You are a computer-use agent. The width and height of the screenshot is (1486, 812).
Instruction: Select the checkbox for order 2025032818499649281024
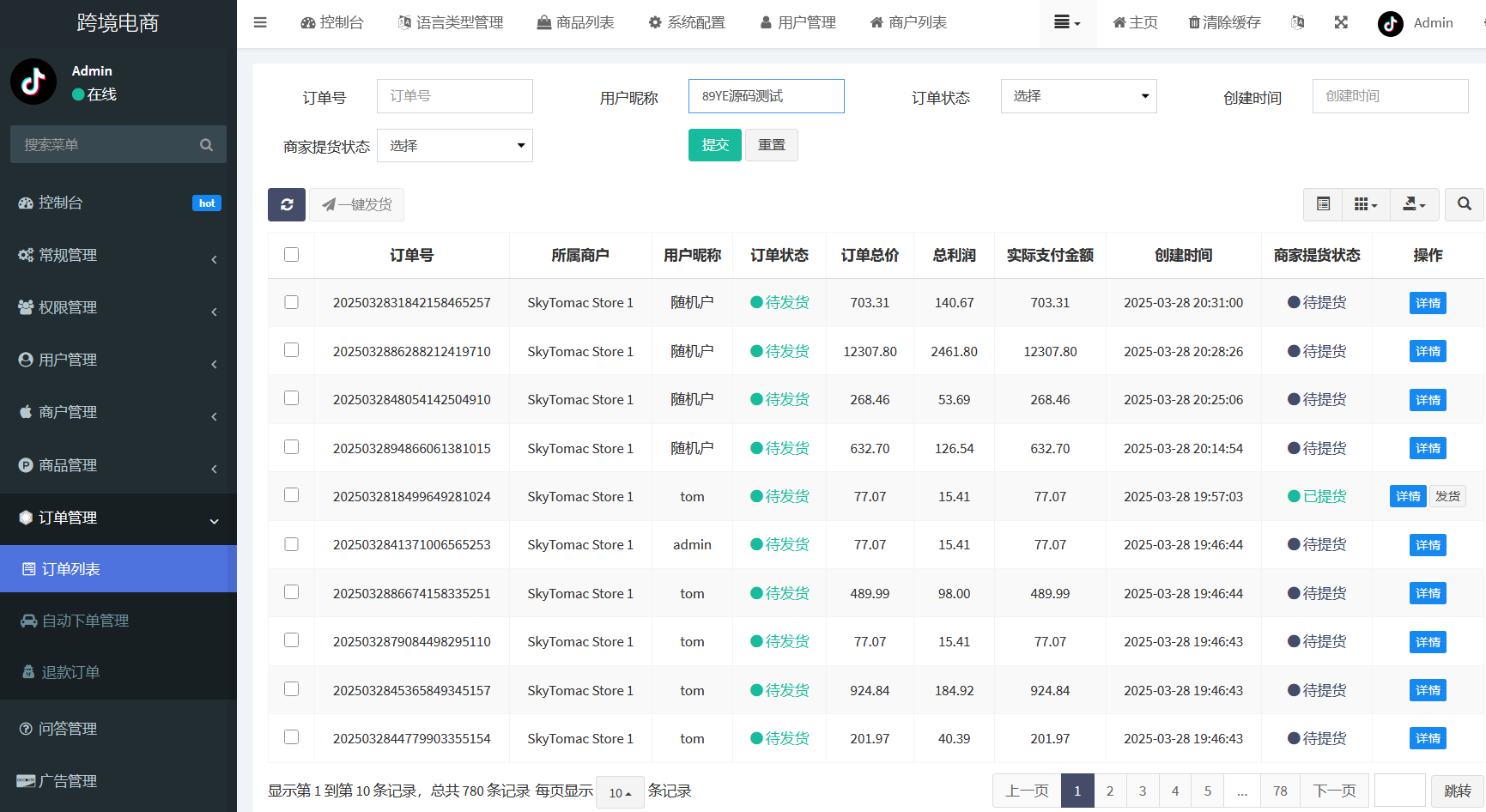[x=292, y=495]
